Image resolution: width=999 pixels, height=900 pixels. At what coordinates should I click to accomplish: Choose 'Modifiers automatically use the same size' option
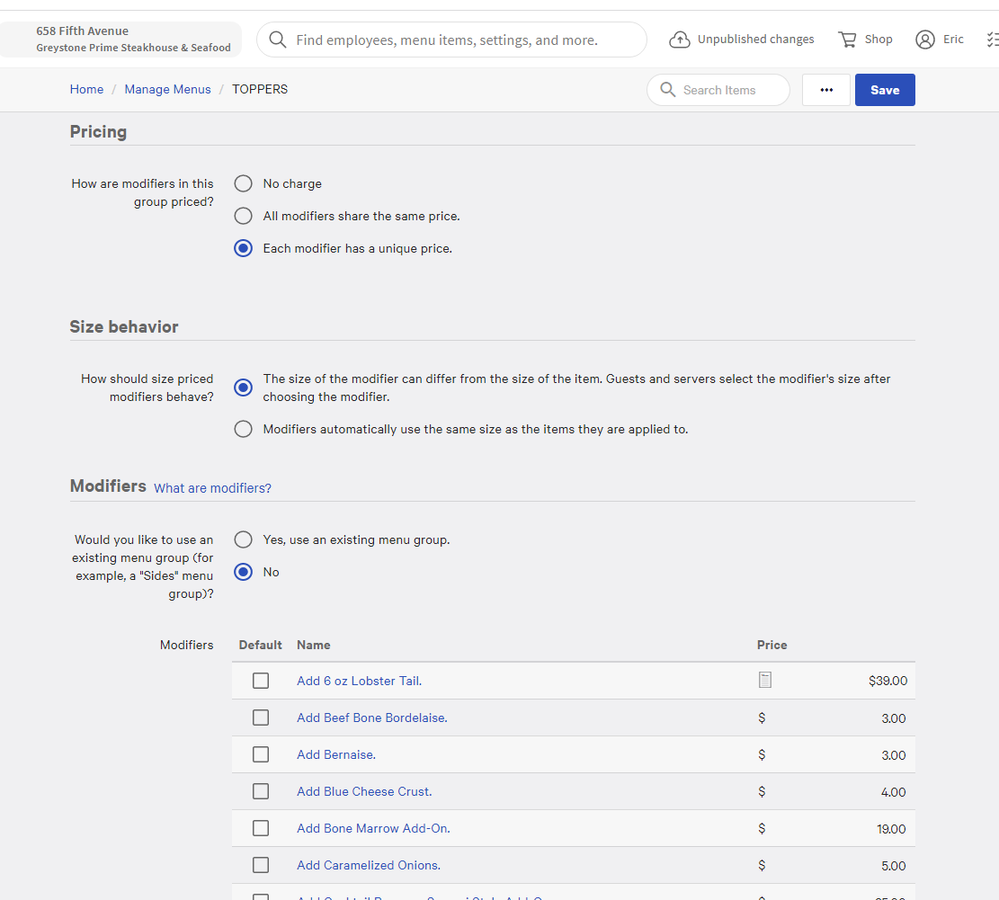243,429
